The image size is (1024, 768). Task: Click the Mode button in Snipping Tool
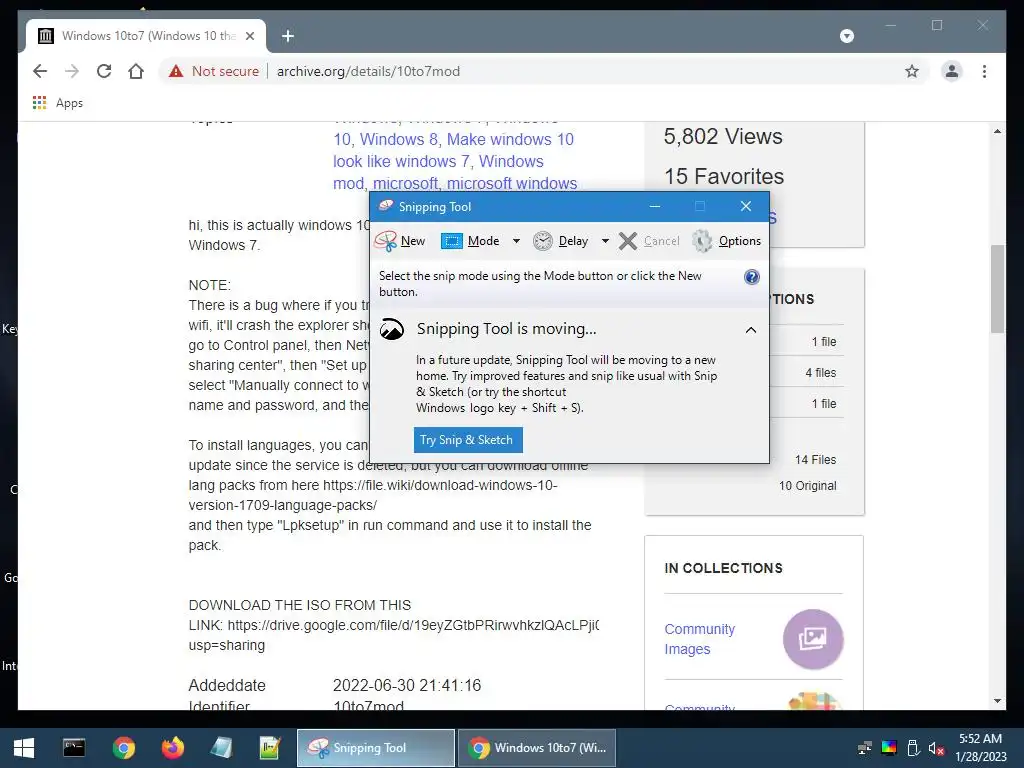click(470, 241)
